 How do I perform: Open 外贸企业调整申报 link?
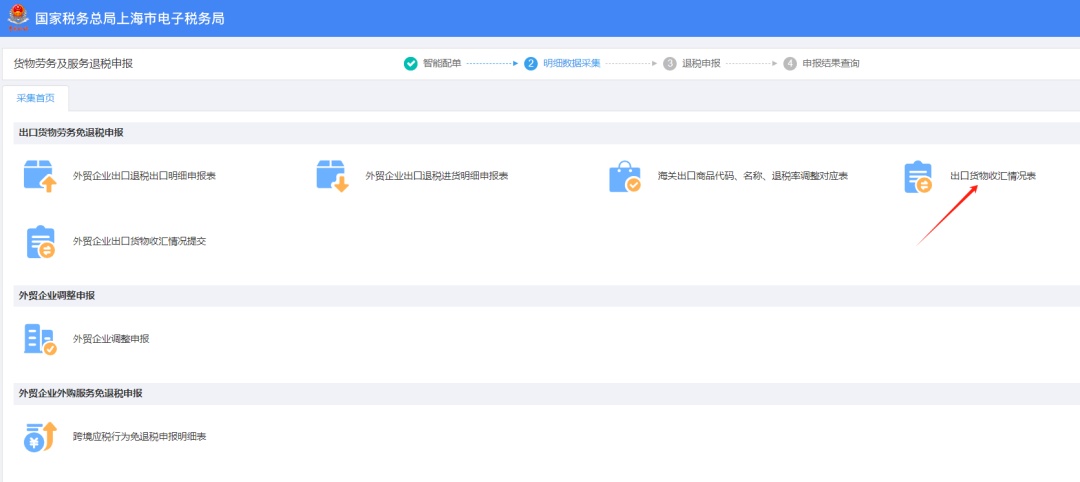[x=111, y=339]
